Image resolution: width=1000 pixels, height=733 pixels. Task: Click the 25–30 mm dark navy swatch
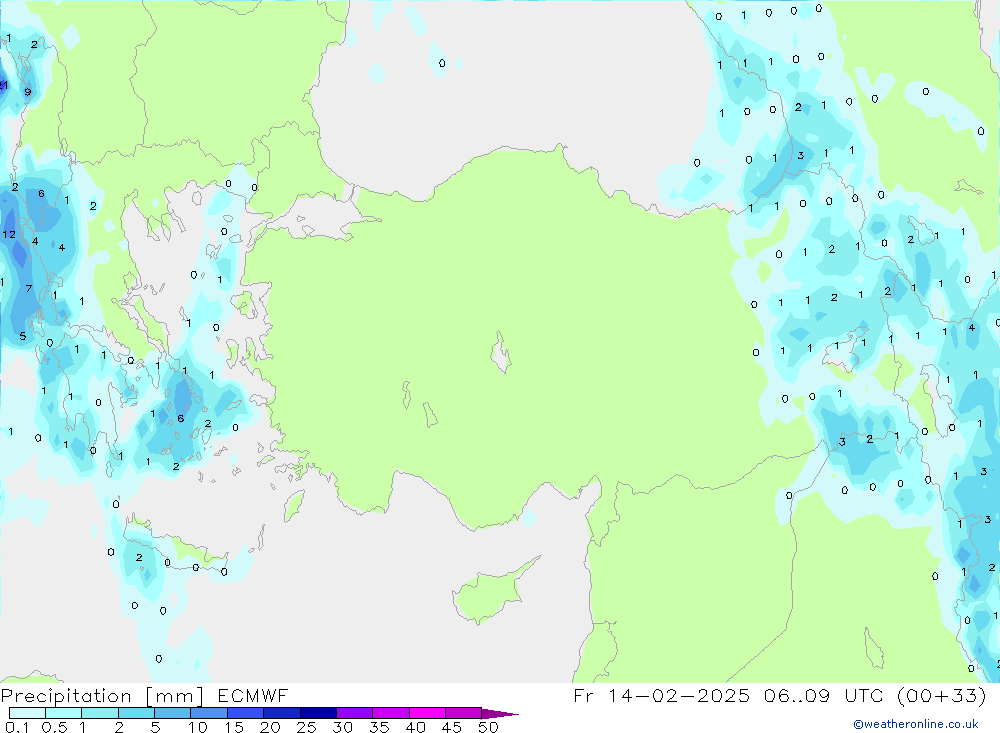pos(318,713)
